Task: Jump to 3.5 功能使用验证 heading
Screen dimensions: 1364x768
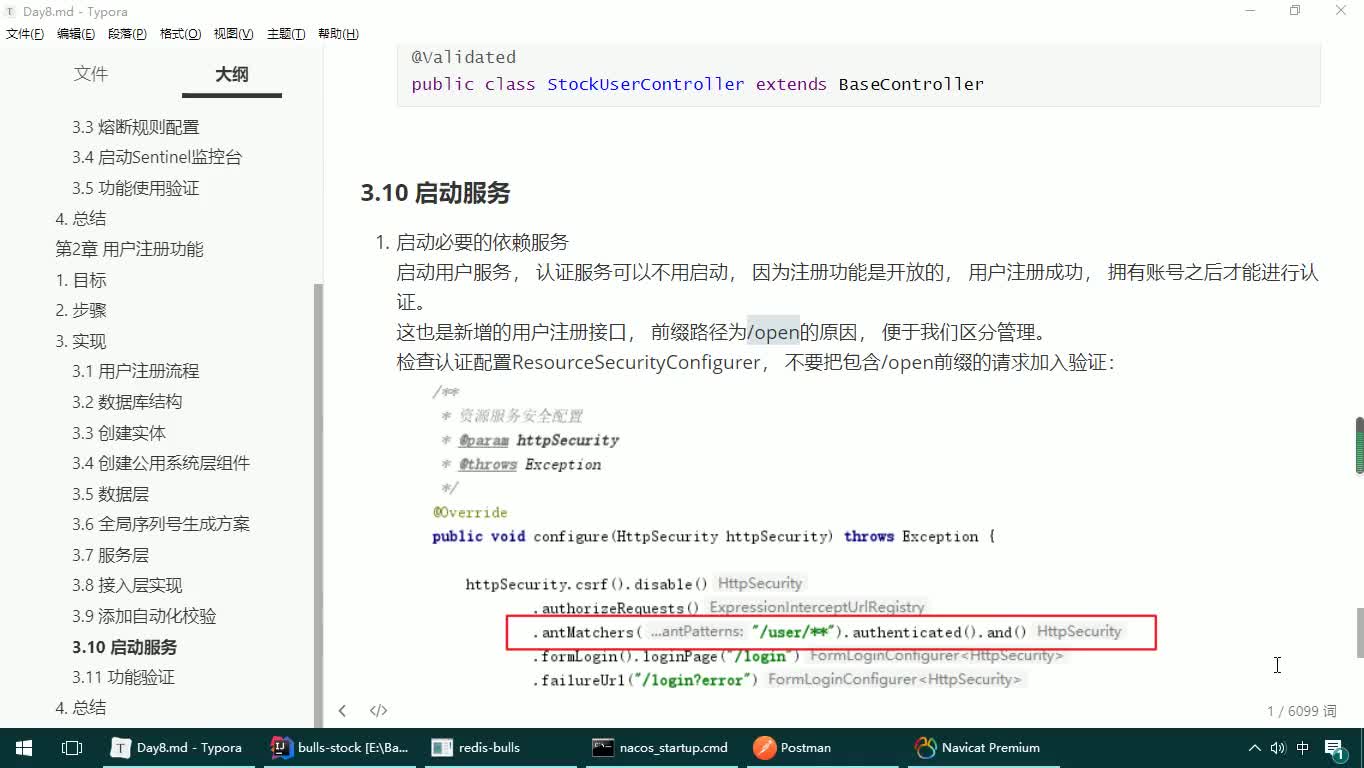Action: coord(135,188)
